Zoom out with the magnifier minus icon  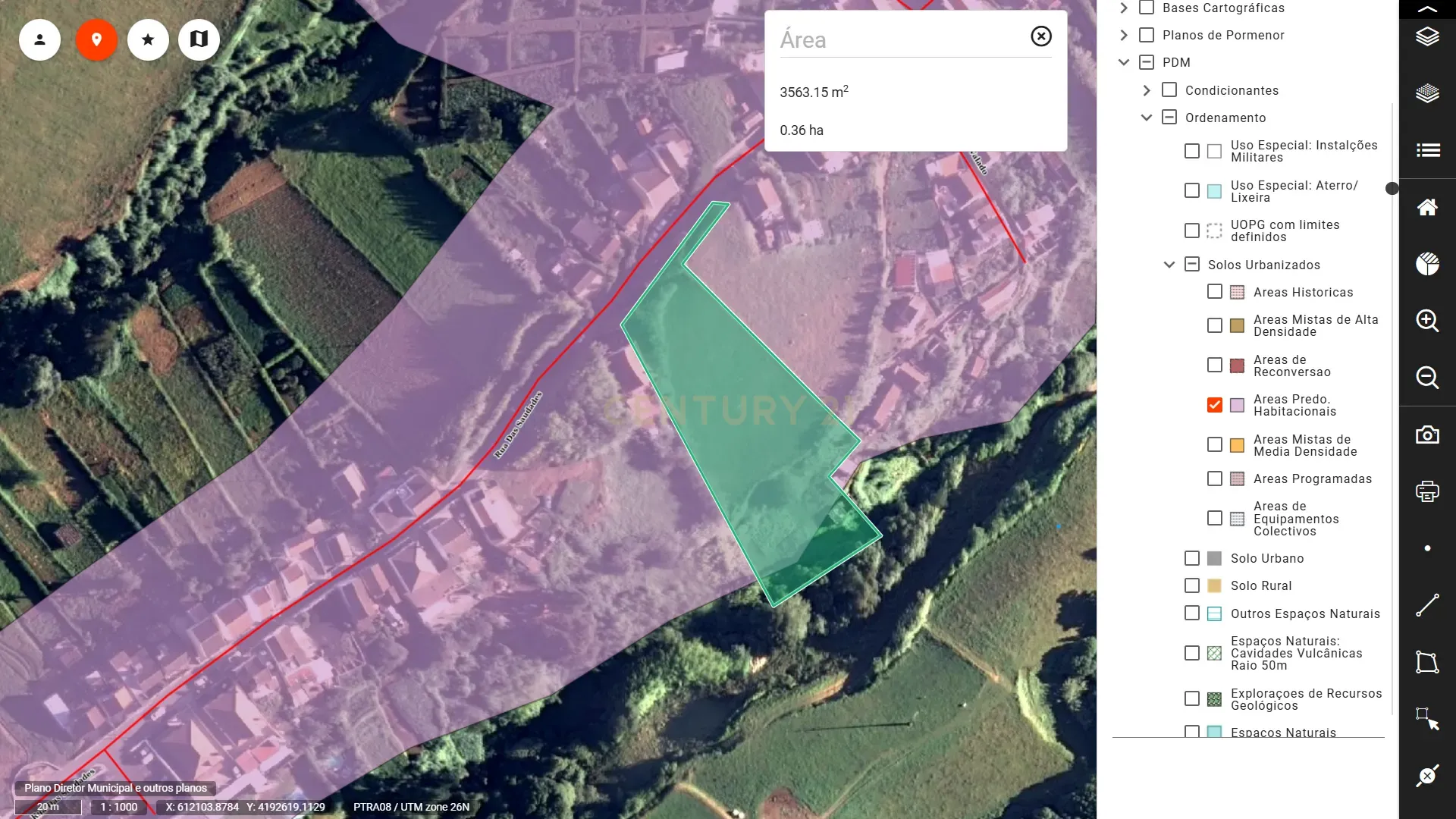click(x=1427, y=378)
